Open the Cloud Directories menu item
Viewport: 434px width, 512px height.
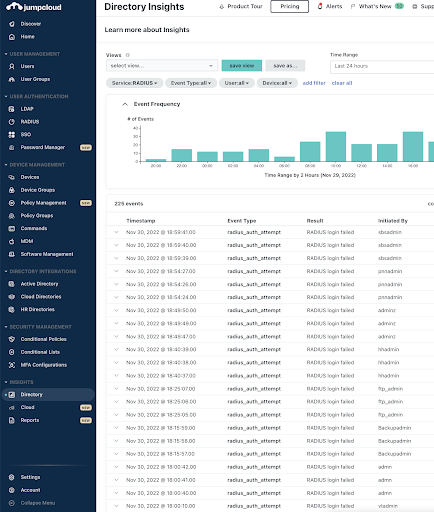coord(41,297)
